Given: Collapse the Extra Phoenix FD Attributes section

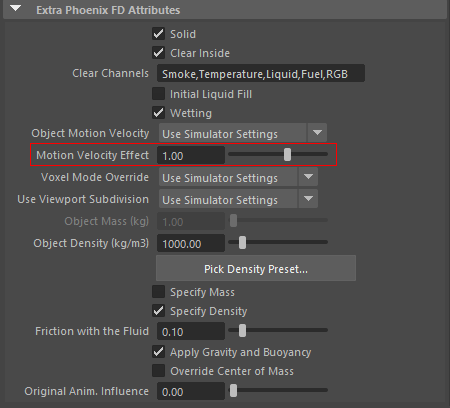Looking at the screenshot, I should pyautogui.click(x=15, y=8).
